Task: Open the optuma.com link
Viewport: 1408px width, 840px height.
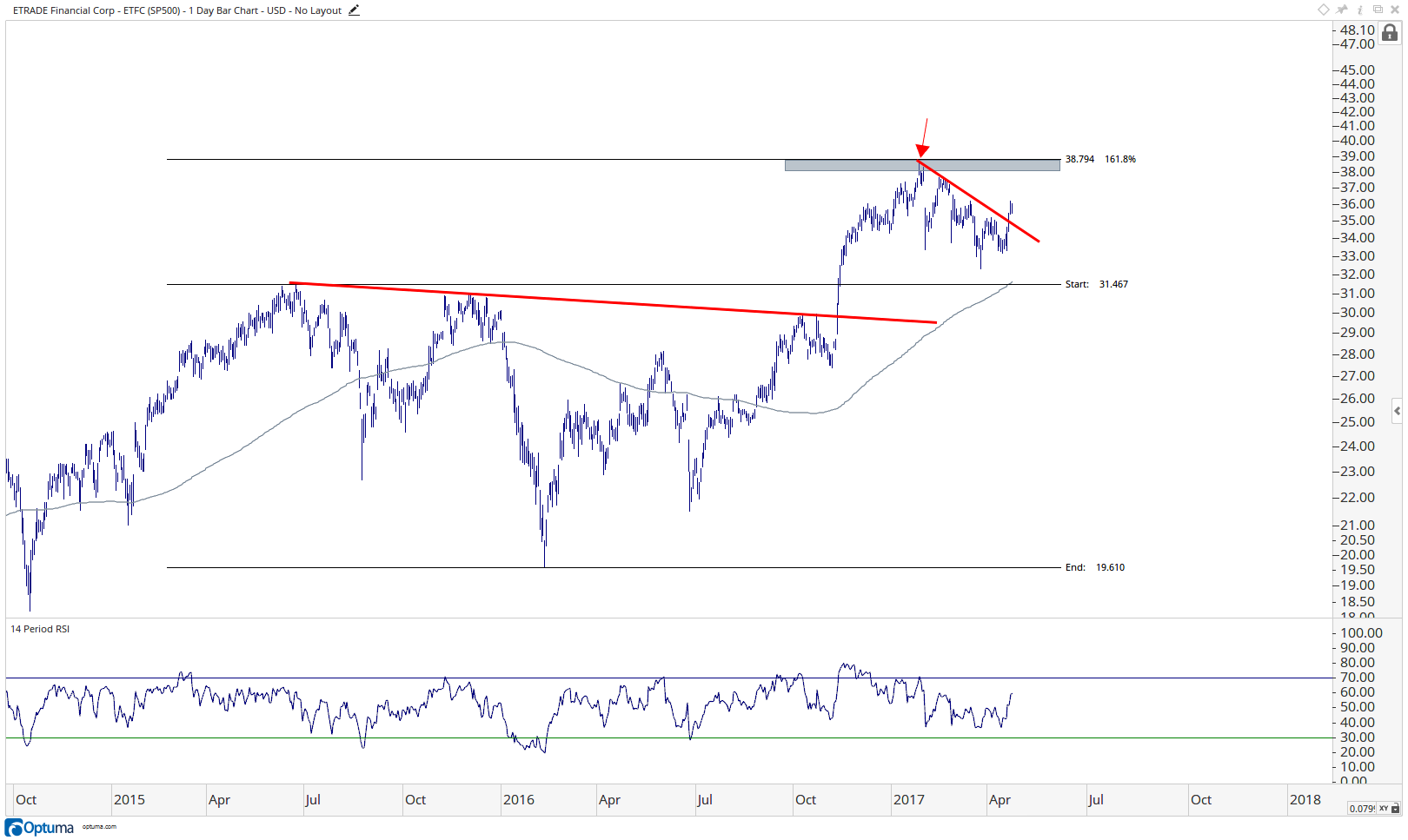Action: pos(99,827)
